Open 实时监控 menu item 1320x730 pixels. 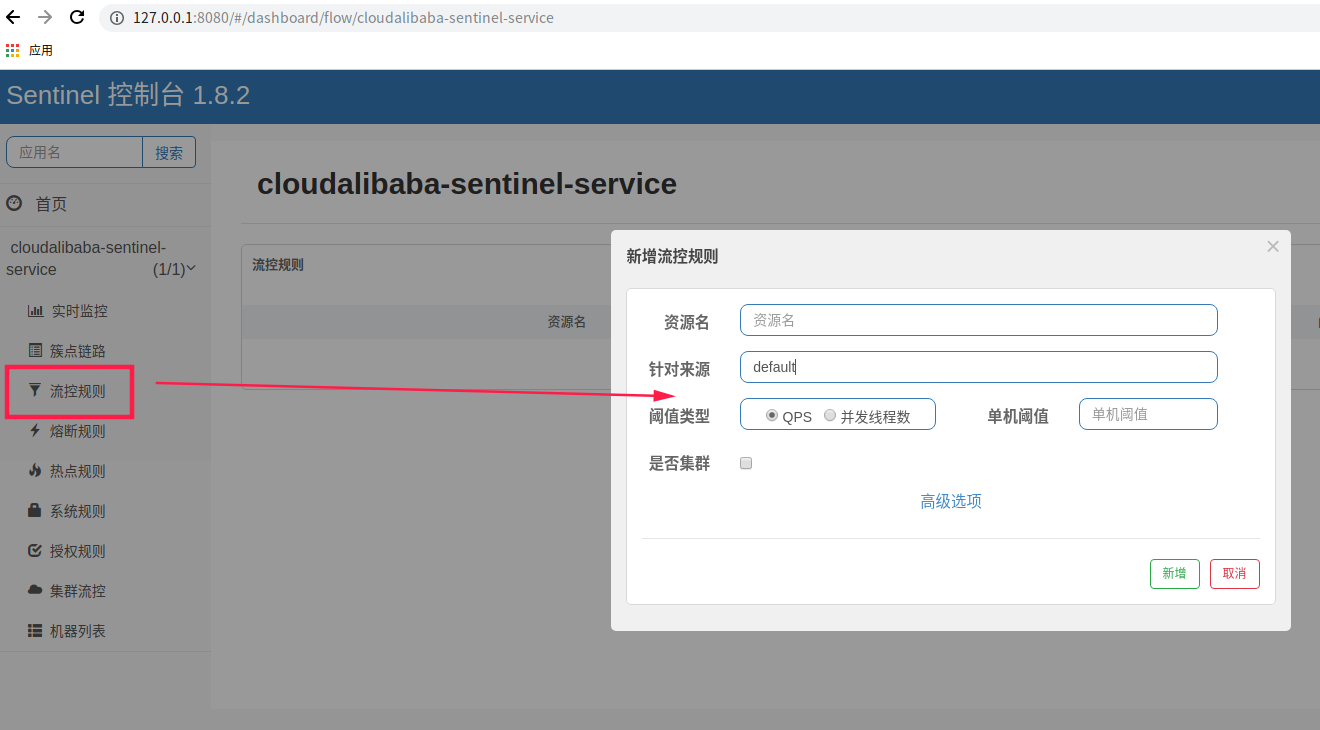[x=79, y=311]
